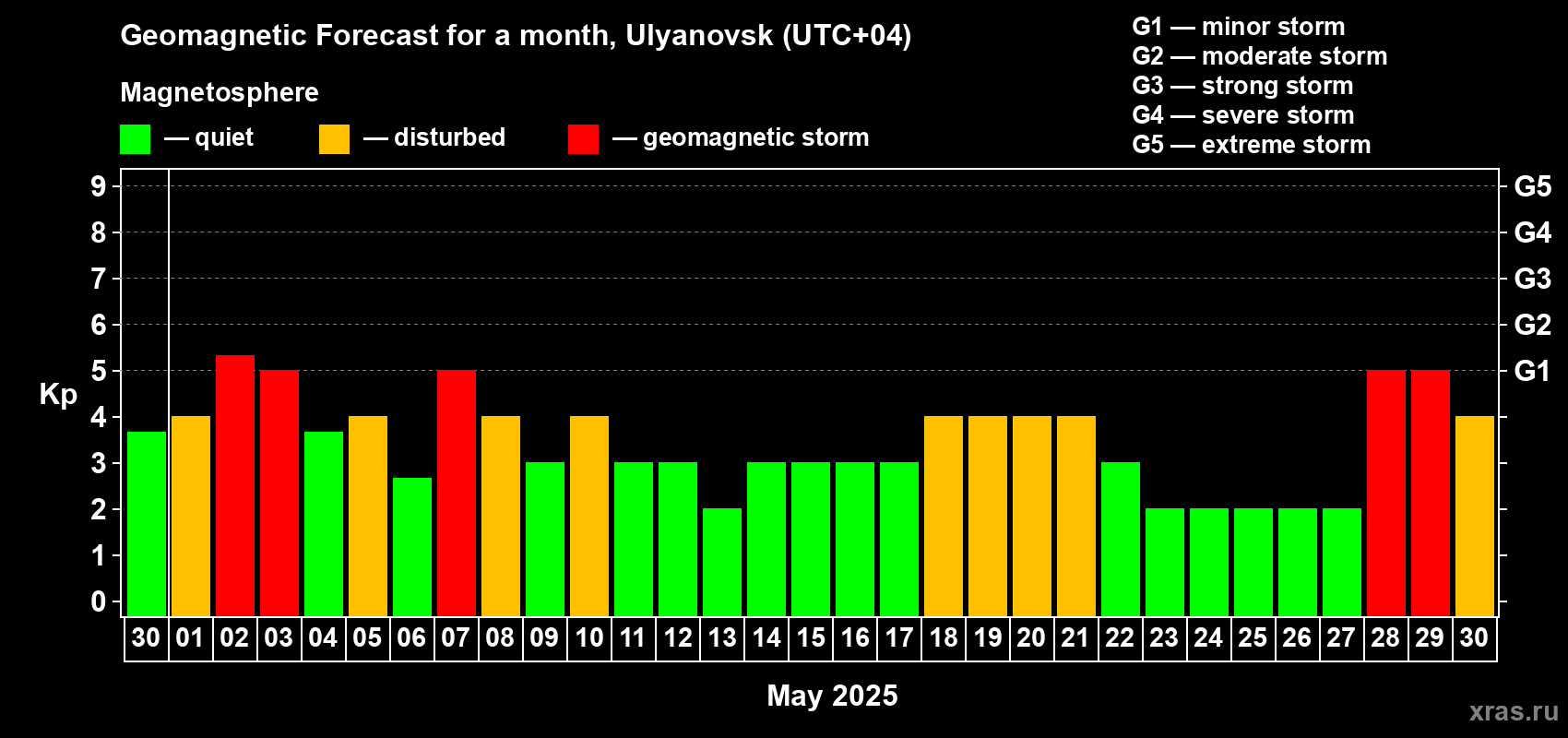Image resolution: width=1568 pixels, height=738 pixels.
Task: Select the orange bar for May 10
Action: pyautogui.click(x=589, y=516)
